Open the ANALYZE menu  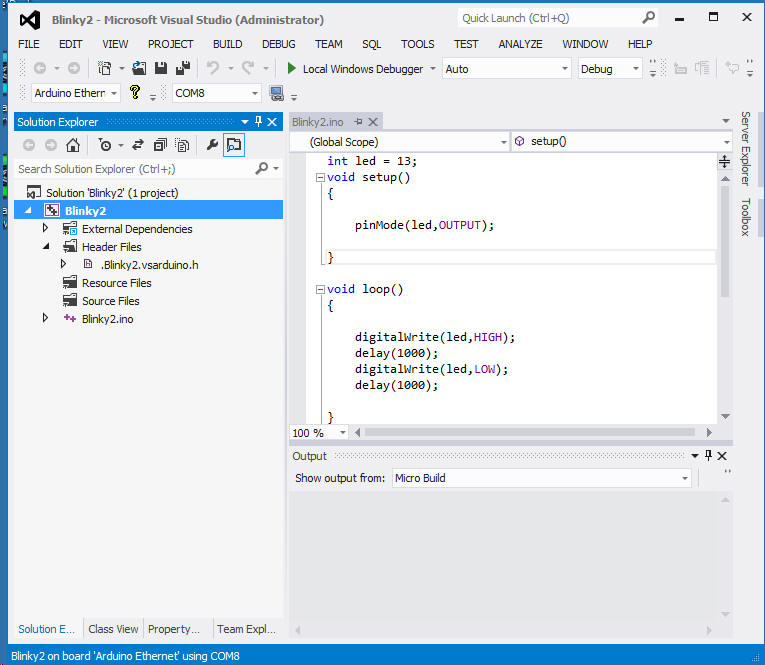point(520,44)
